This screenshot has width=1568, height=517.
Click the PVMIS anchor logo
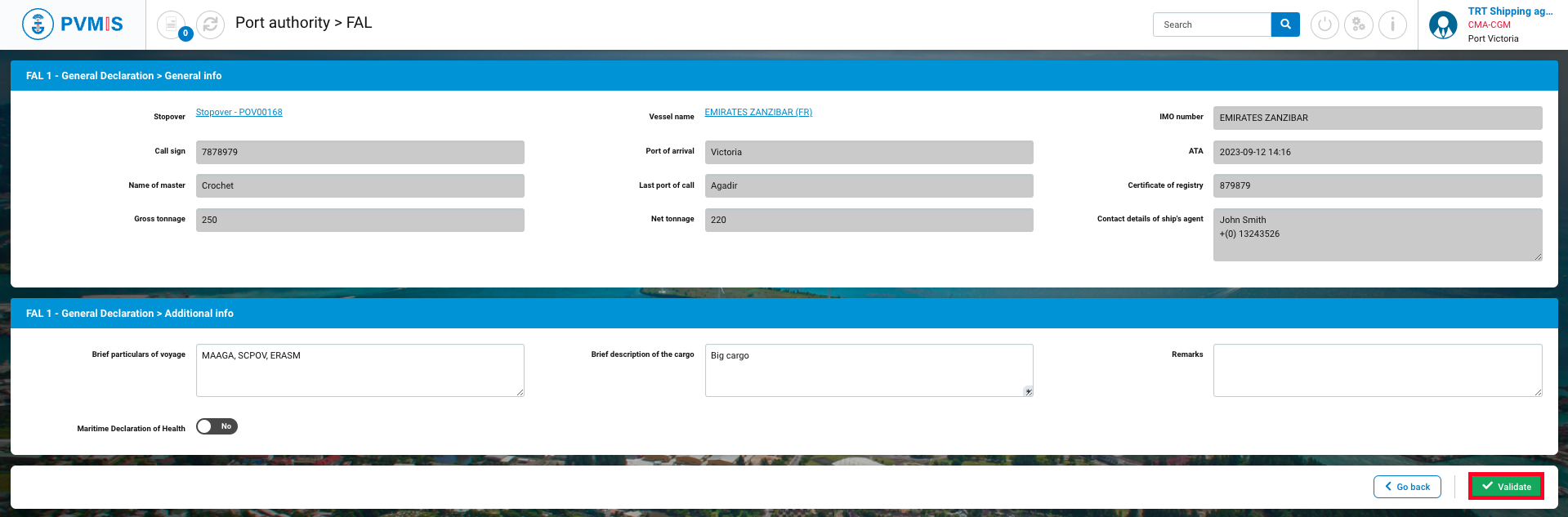pyautogui.click(x=38, y=25)
